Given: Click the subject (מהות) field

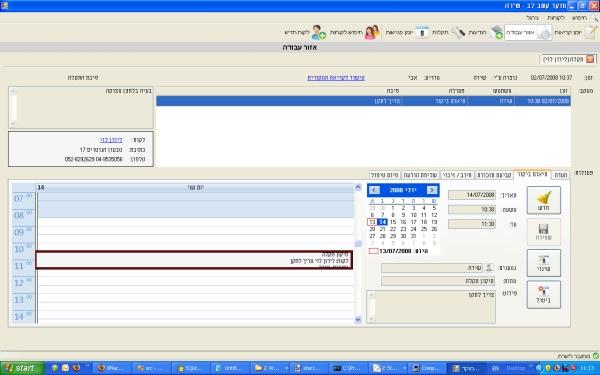Looking at the screenshot, I should 438,281.
